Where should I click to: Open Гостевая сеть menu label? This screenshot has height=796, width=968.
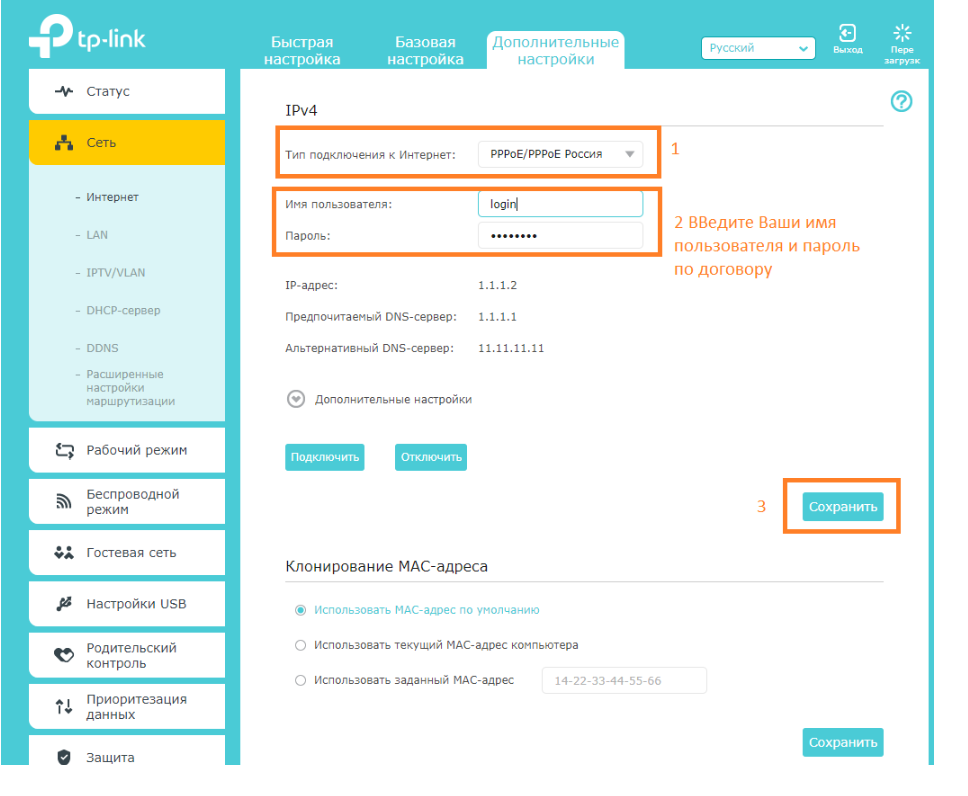coord(131,553)
